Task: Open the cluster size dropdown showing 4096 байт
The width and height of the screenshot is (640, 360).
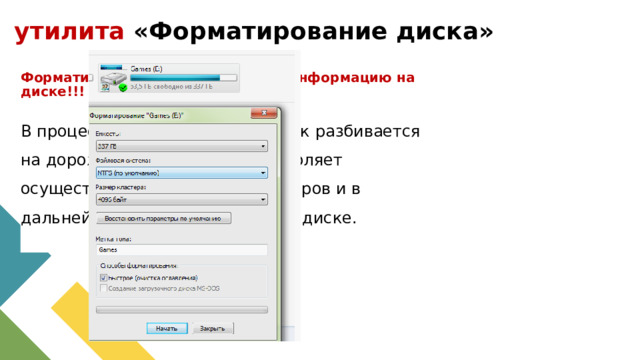Action: click(182, 200)
